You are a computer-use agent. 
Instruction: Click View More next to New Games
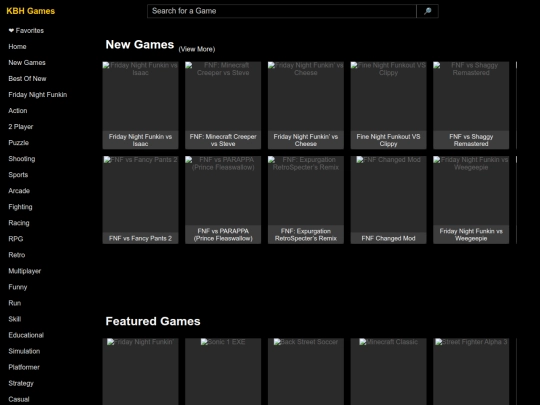pyautogui.click(x=197, y=49)
